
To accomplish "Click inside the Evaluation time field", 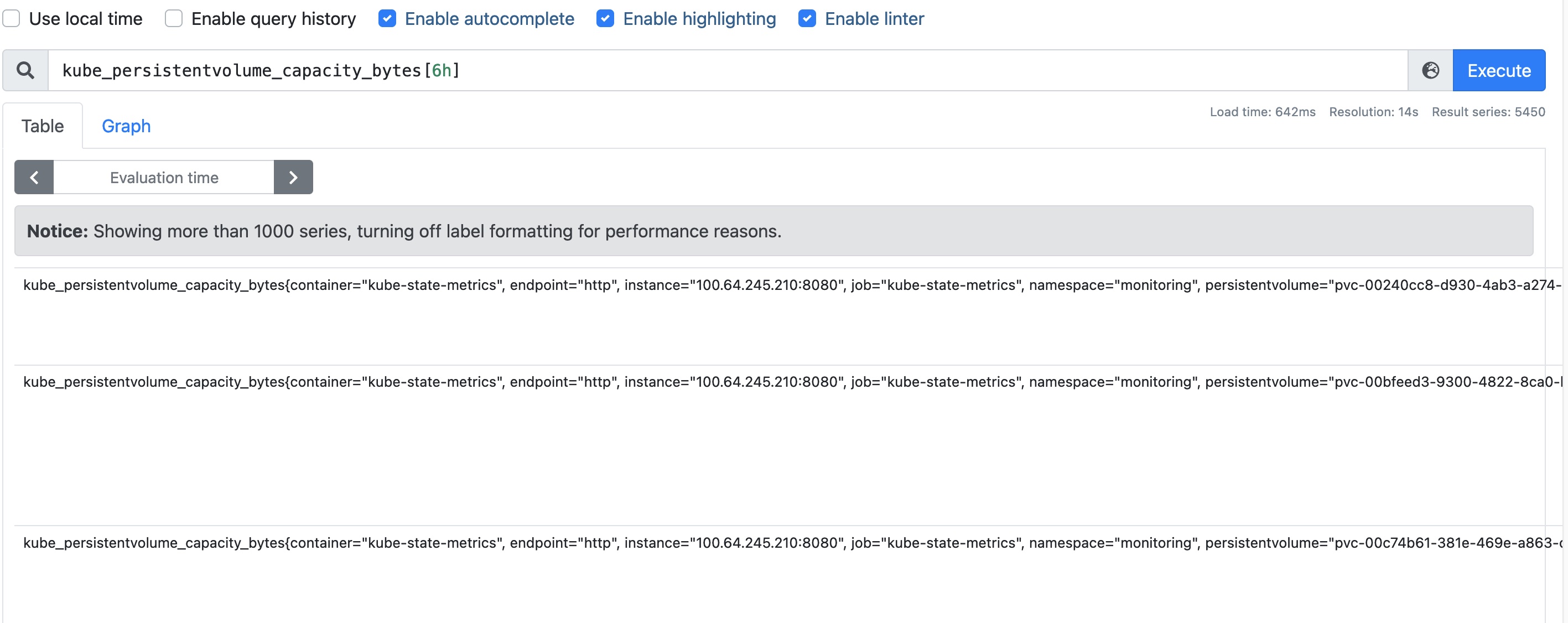I will (x=164, y=177).
